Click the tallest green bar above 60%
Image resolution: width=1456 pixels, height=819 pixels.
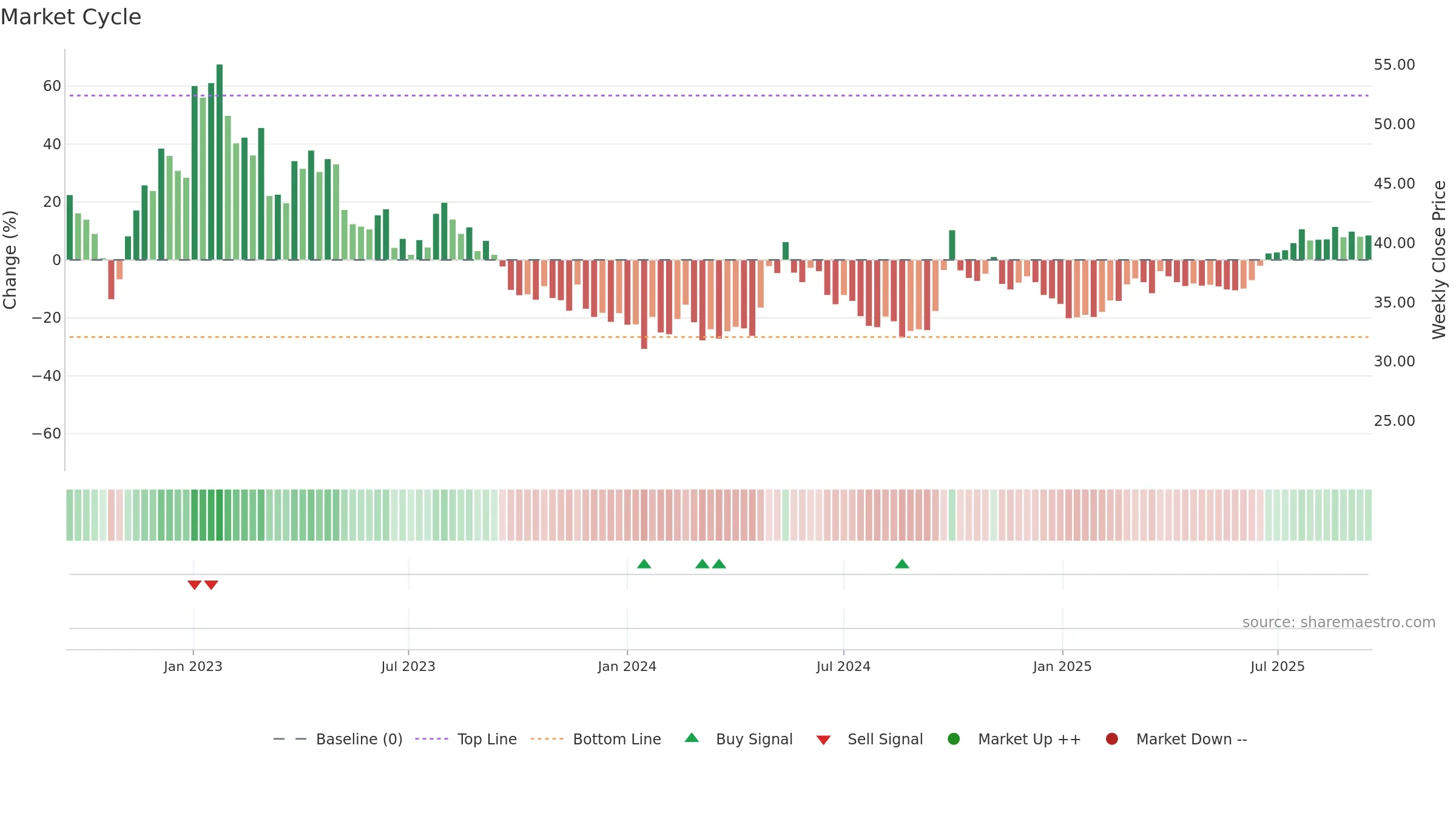pyautogui.click(x=220, y=162)
